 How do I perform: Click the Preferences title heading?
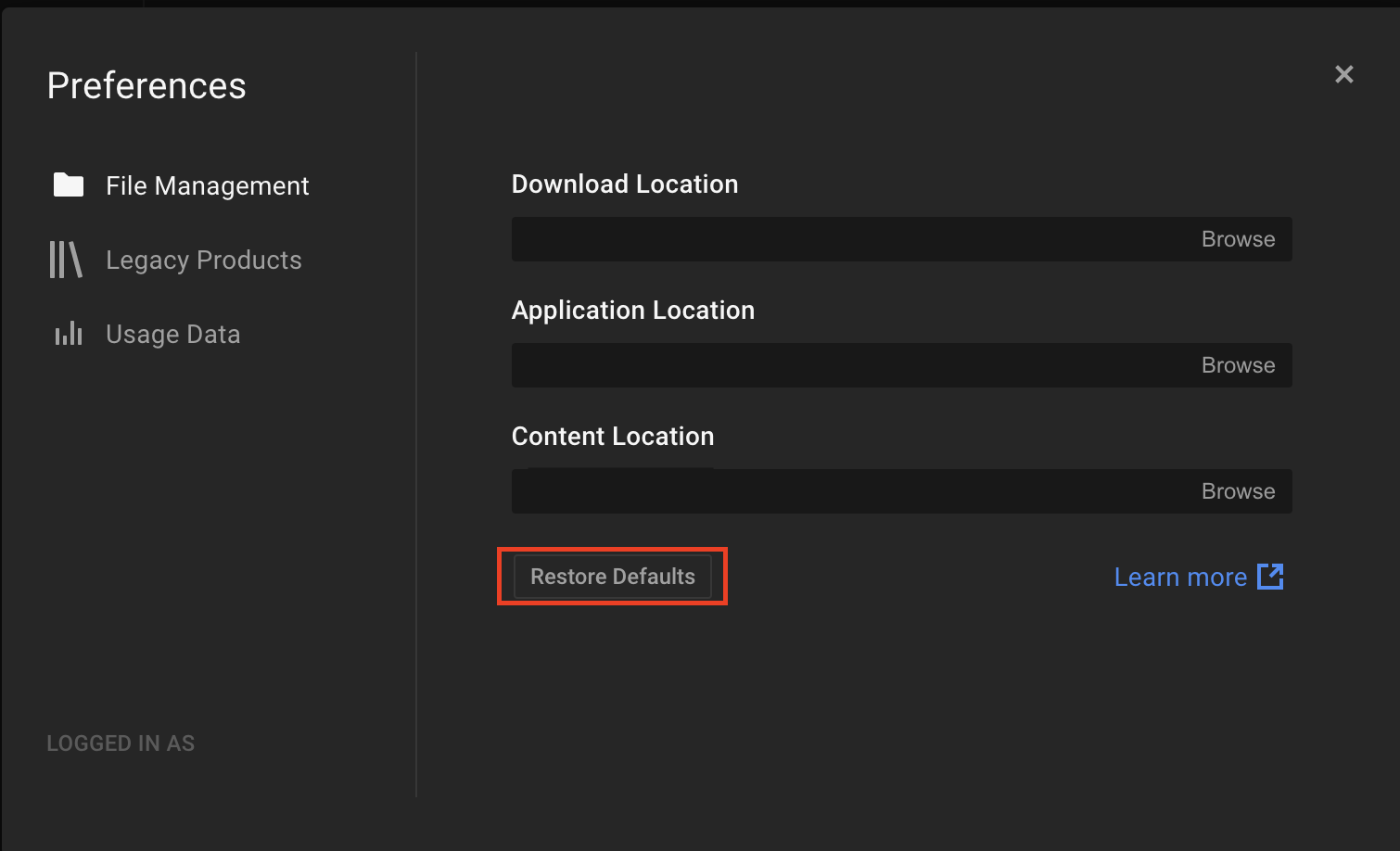[x=146, y=85]
